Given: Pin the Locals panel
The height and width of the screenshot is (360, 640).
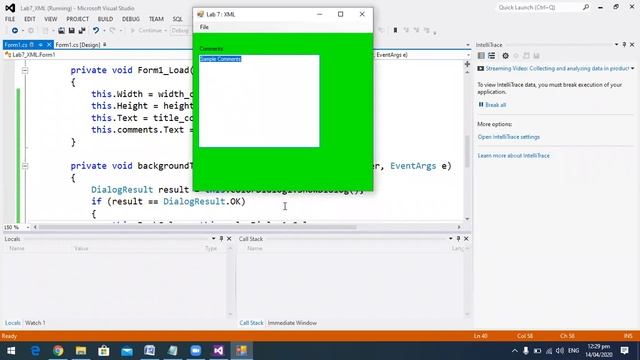Looking at the screenshot, I should 221,239.
